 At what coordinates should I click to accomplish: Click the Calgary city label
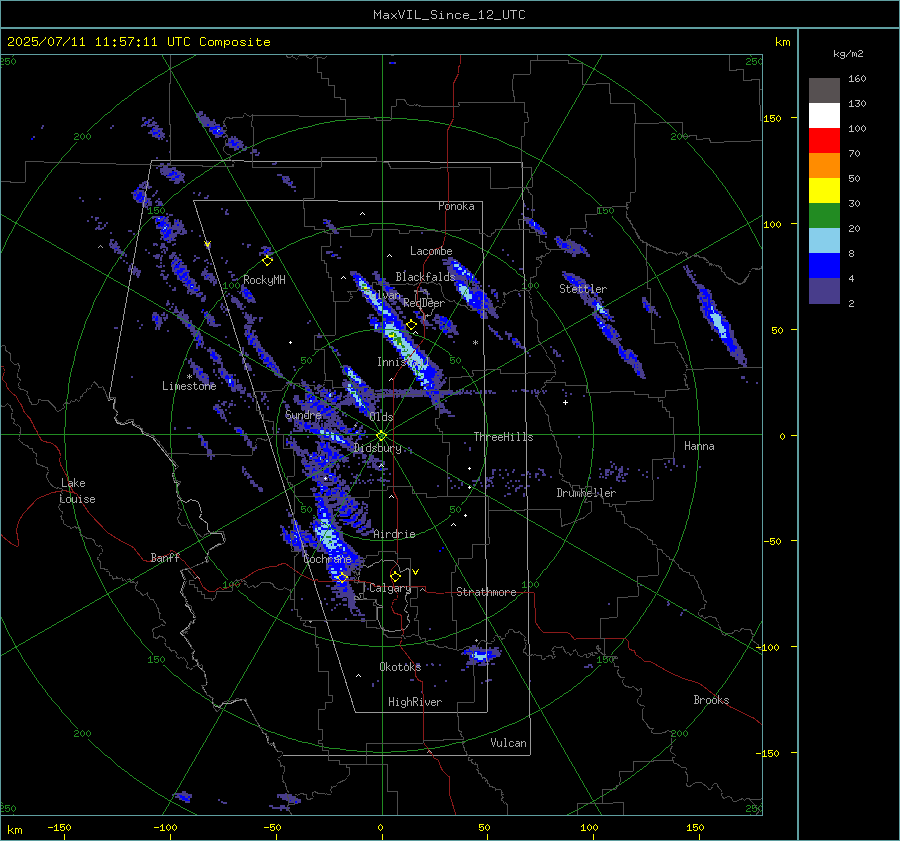tap(390, 588)
